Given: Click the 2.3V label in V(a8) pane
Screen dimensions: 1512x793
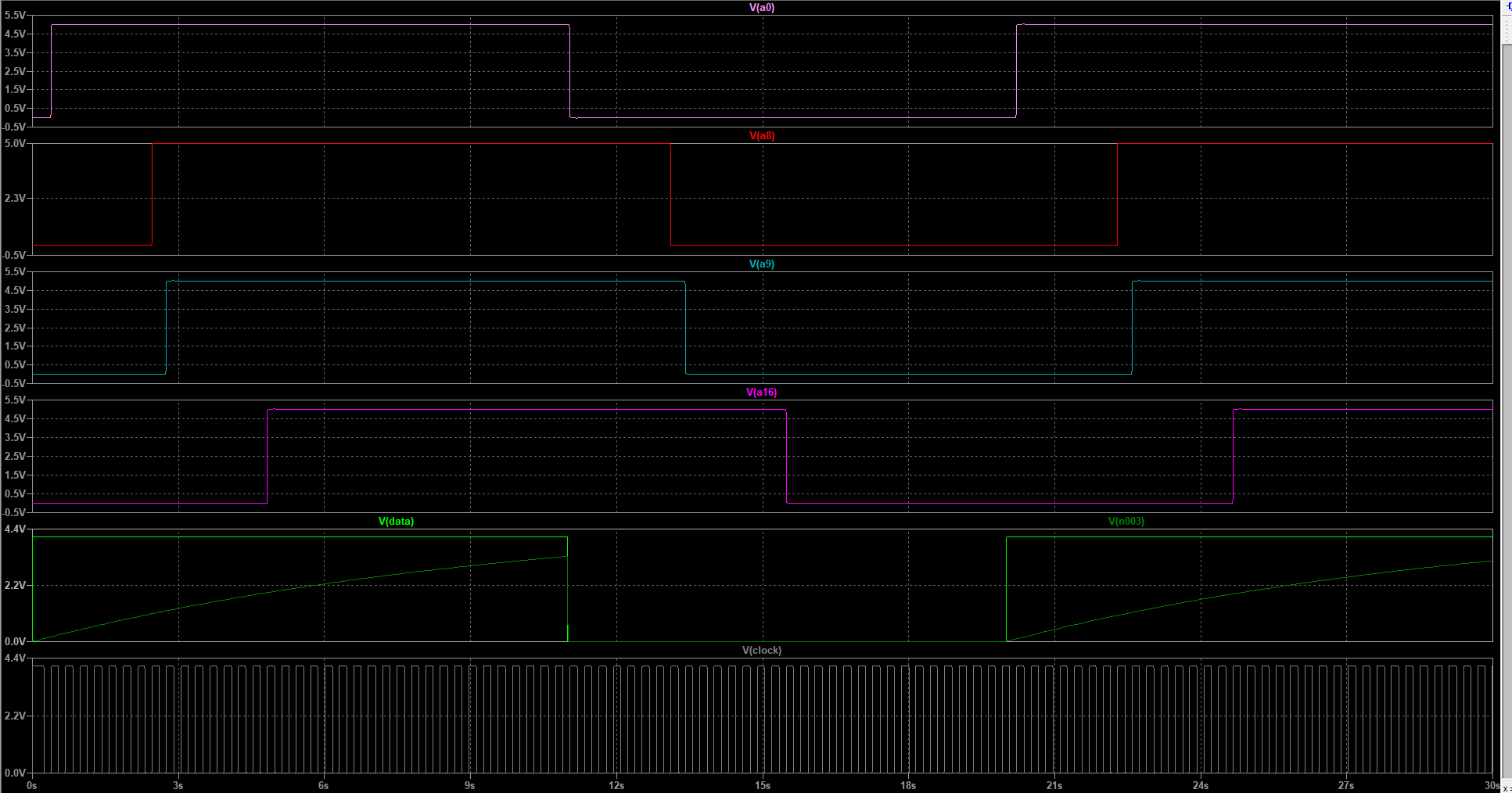Looking at the screenshot, I should 15,198.
